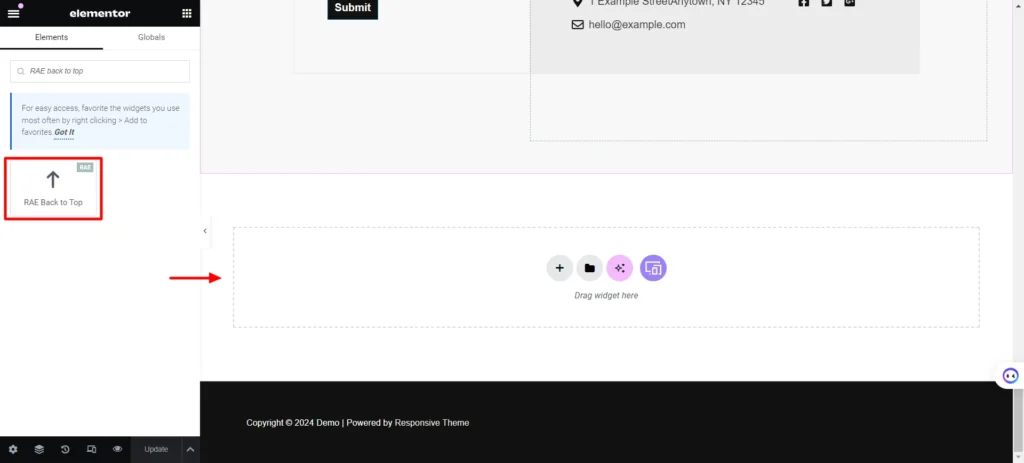
Task: Switch to the Globals tab
Action: [151, 37]
